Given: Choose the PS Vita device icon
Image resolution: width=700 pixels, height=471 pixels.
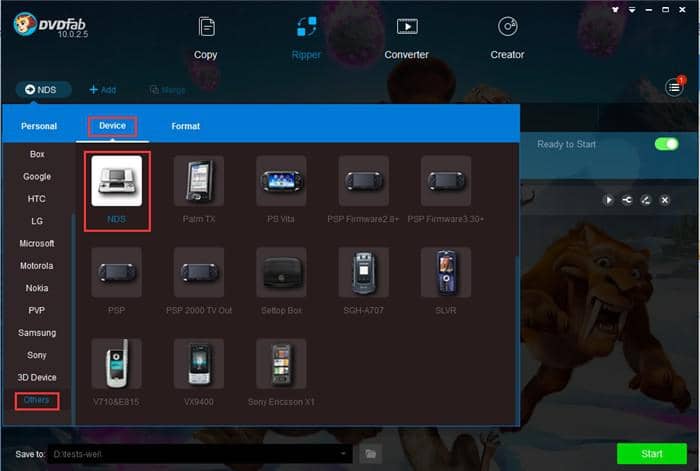Looking at the screenshot, I should [x=281, y=181].
